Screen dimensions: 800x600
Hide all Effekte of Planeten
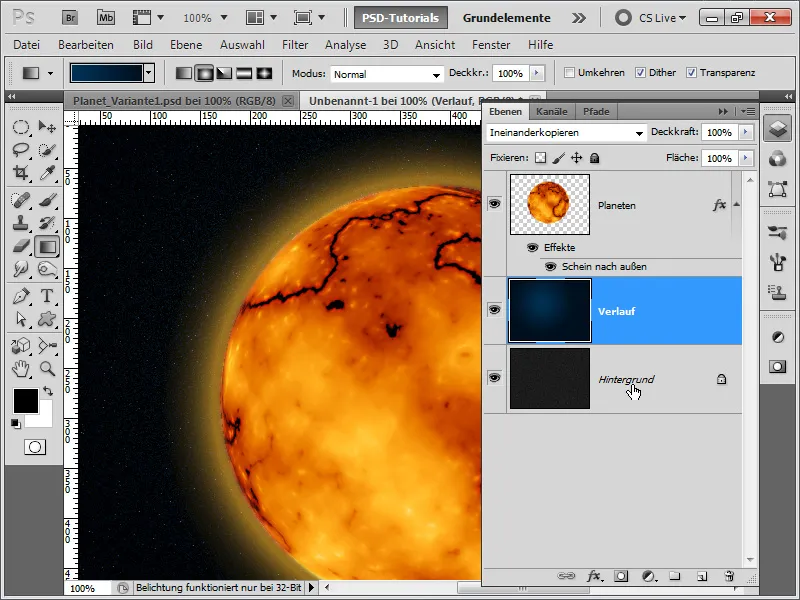(x=532, y=247)
